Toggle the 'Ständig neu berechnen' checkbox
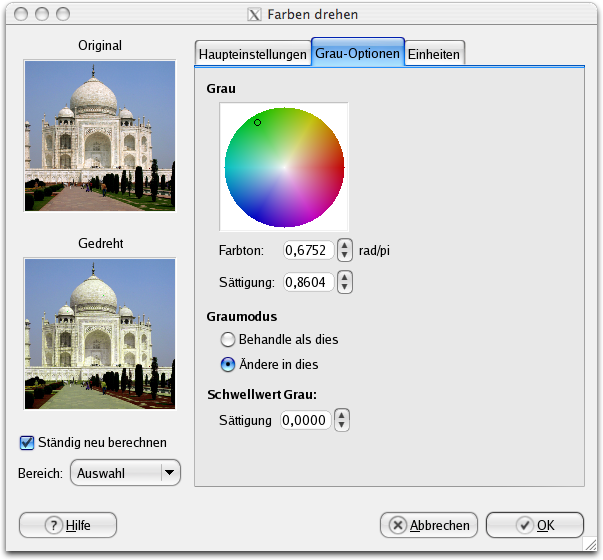 pos(27,443)
